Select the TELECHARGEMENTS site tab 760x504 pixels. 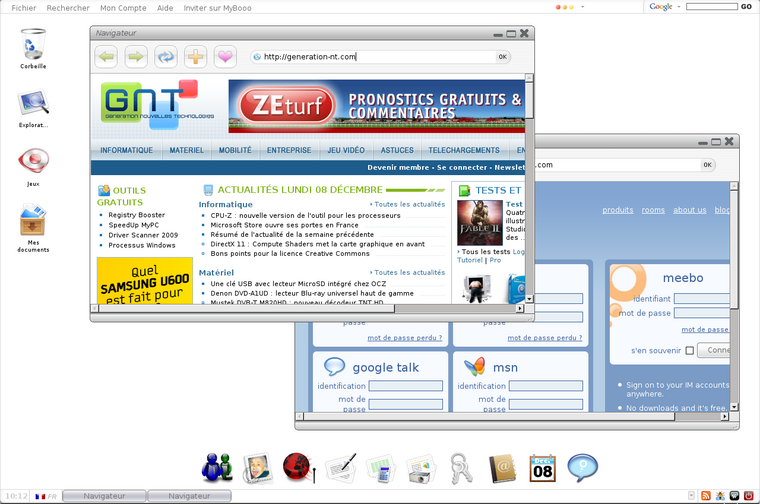point(464,150)
